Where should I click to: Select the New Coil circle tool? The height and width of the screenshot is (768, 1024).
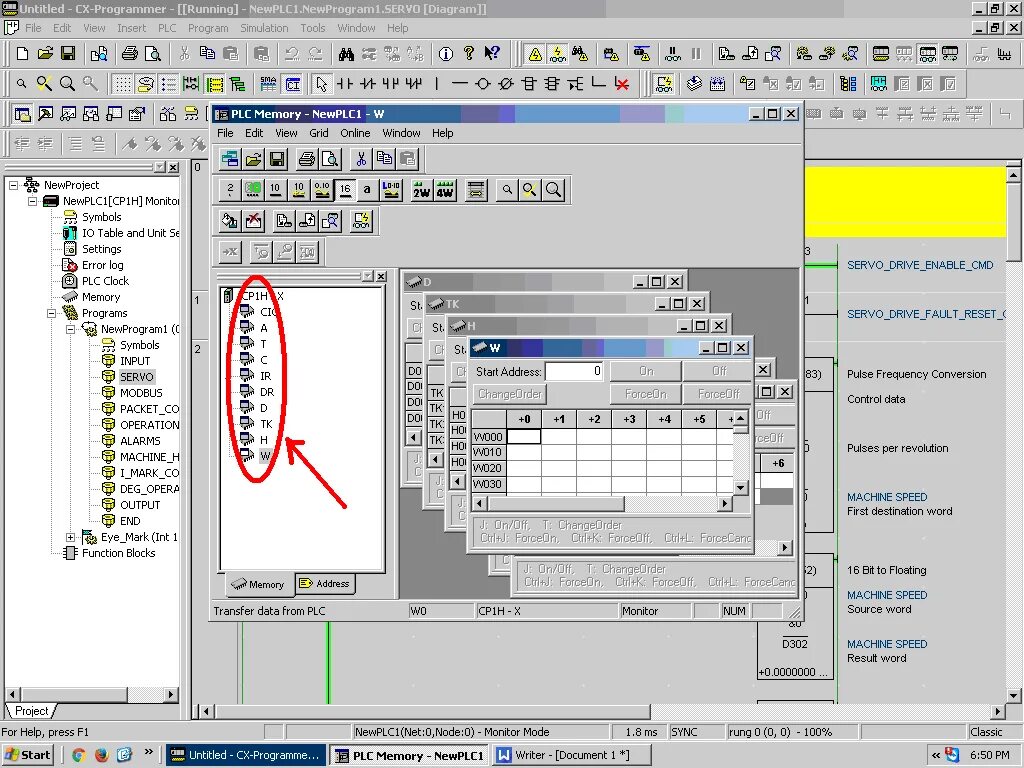tap(483, 84)
